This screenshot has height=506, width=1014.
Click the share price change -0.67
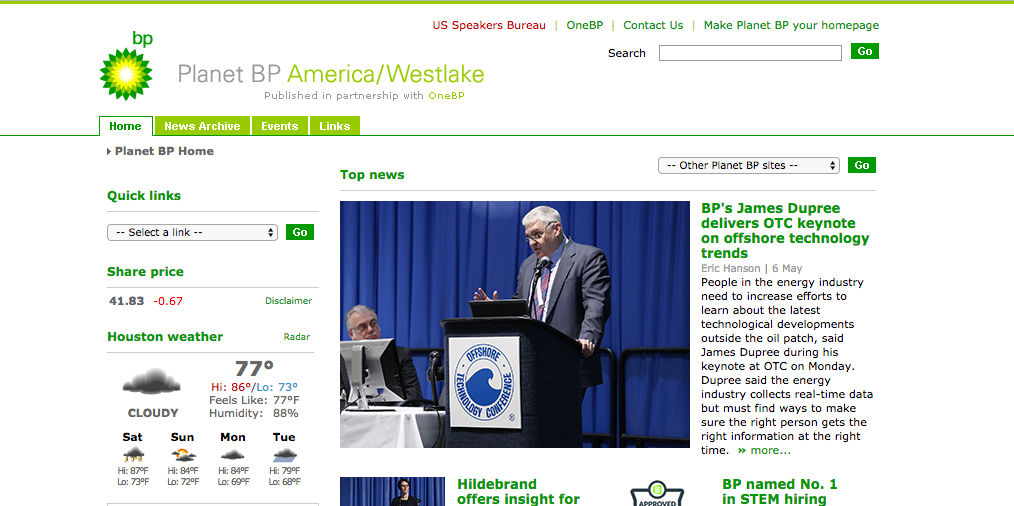[x=168, y=301]
